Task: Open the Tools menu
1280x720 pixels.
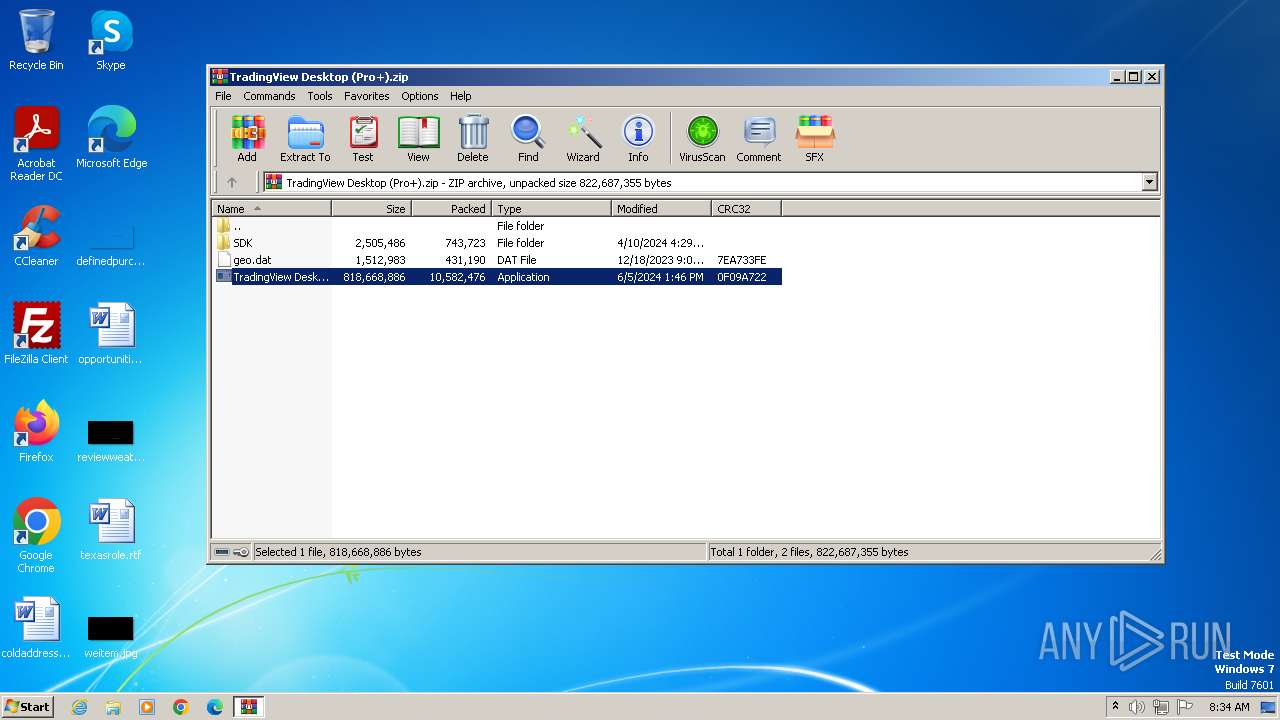Action: [x=320, y=96]
